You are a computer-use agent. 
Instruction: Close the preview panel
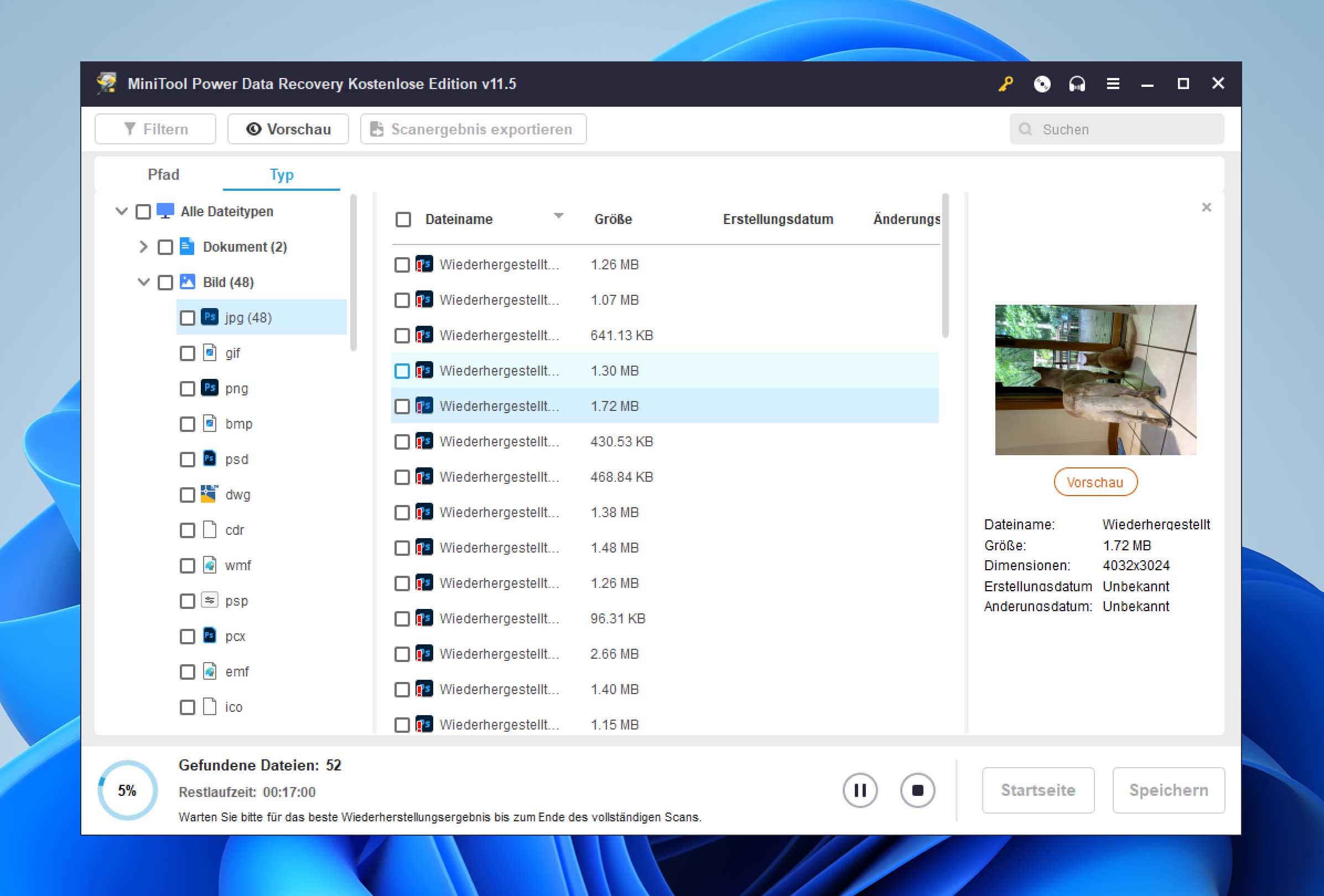tap(1206, 207)
